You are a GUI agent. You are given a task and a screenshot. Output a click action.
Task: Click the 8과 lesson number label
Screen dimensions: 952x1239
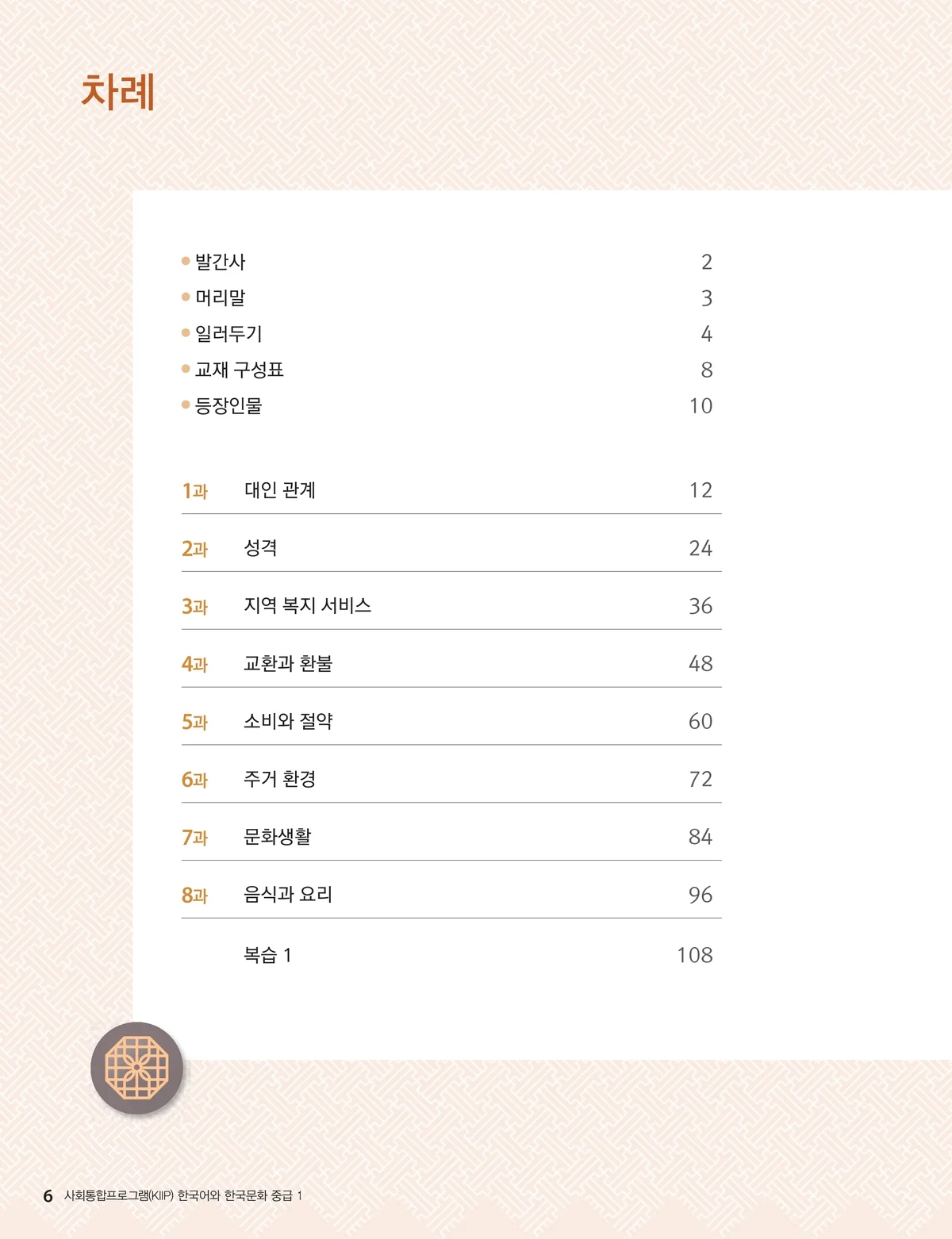coord(194,896)
